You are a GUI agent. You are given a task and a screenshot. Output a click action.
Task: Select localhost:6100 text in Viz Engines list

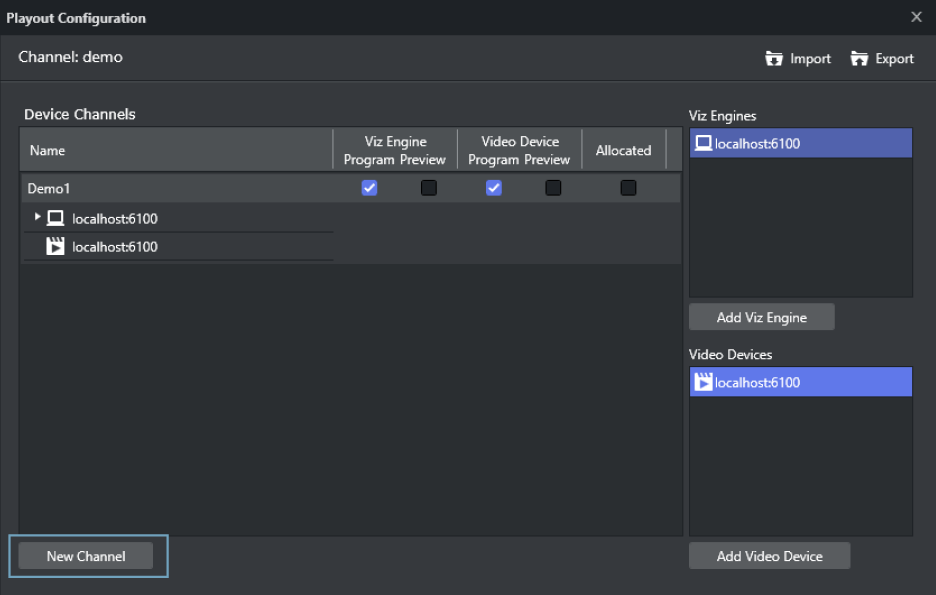pyautogui.click(x=757, y=143)
